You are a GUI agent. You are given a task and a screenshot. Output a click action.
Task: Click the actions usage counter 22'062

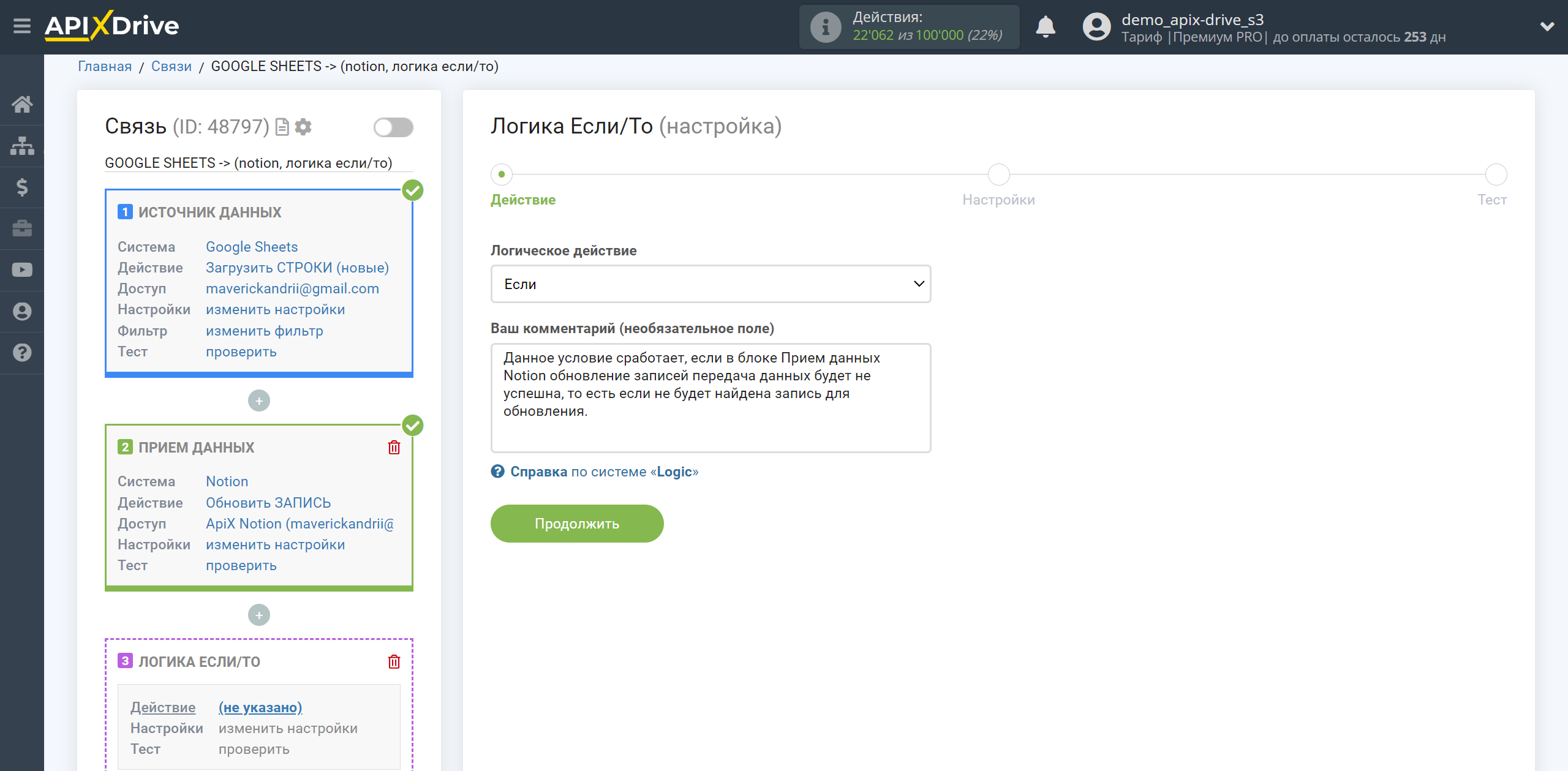point(873,36)
